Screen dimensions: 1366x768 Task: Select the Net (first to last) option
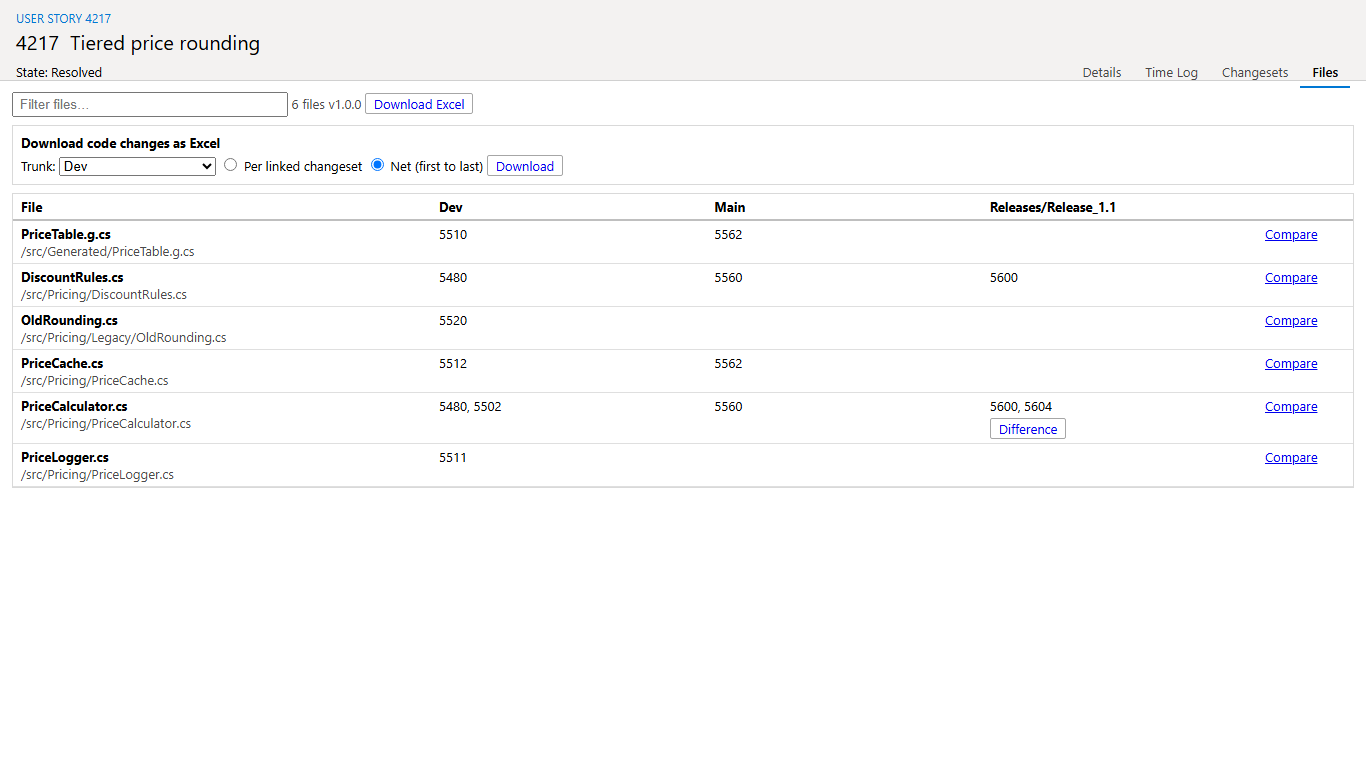click(378, 165)
